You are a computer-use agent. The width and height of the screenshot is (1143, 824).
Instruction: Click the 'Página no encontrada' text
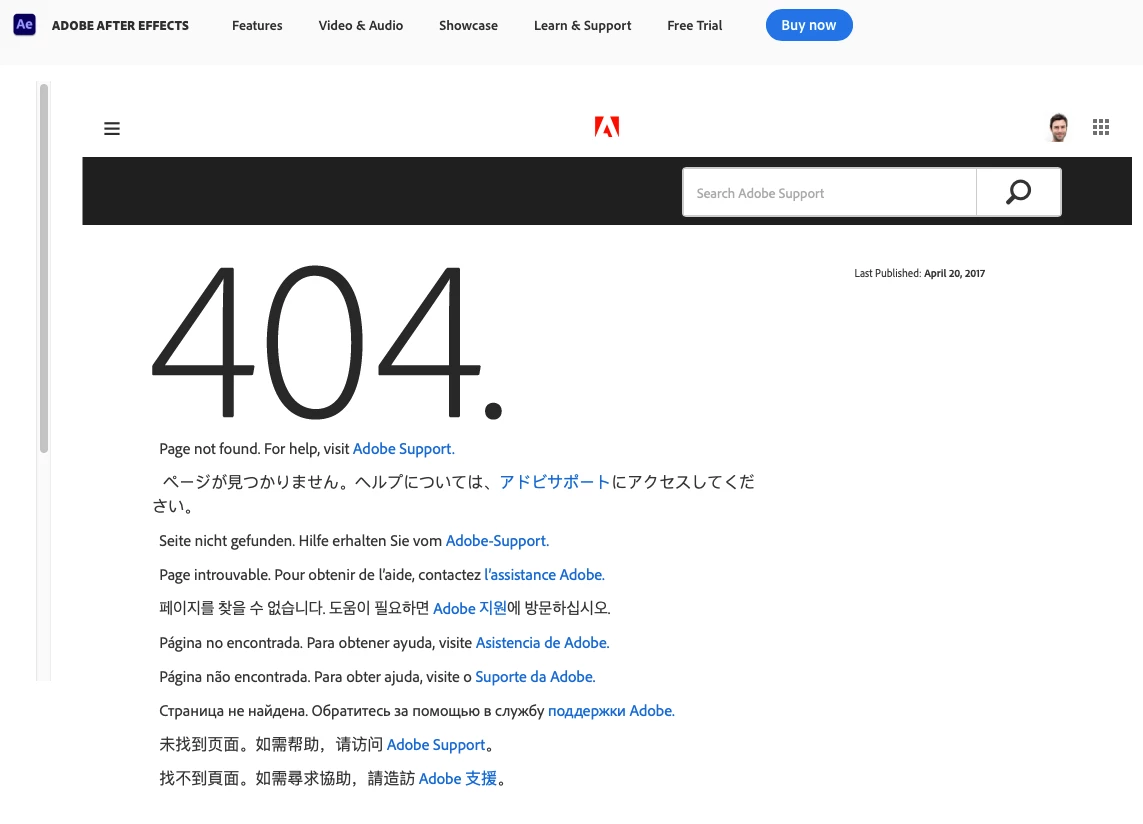231,642
